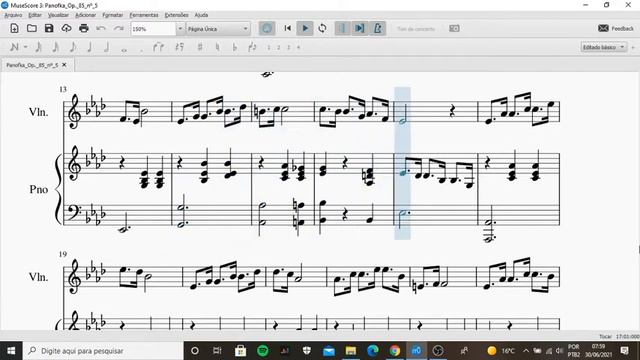Open the Ferramentas menu
Screen dimensions: 640x360
point(144,15)
